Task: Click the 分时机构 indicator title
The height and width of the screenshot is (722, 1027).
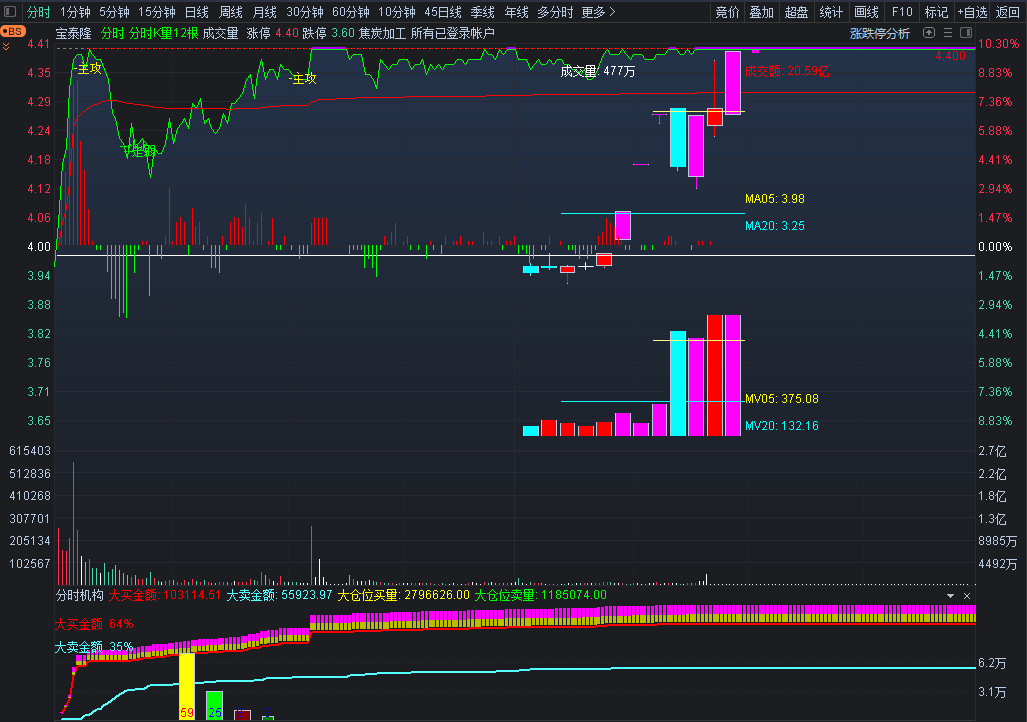Action: click(79, 595)
